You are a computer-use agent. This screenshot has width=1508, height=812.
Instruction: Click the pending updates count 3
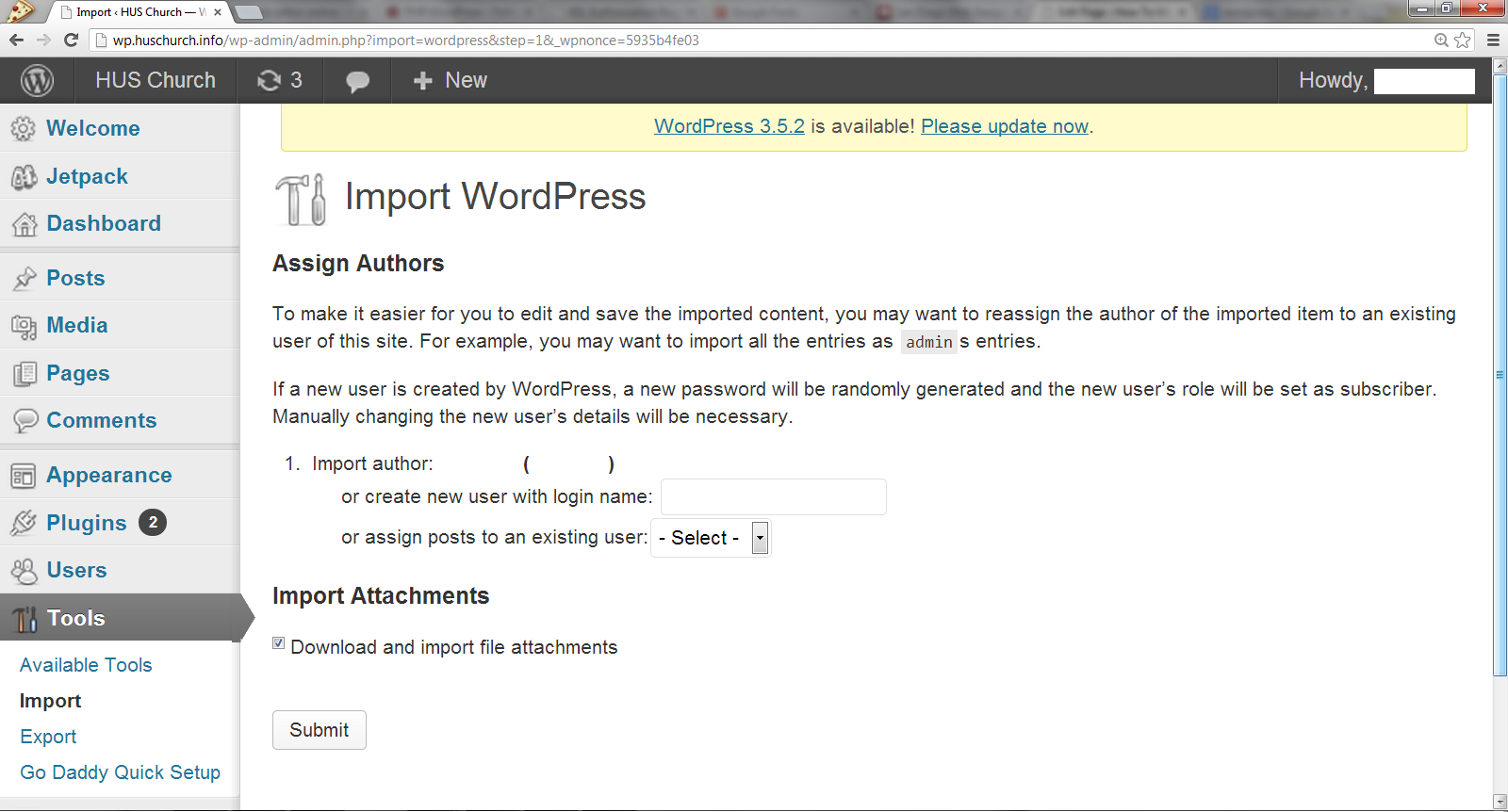point(296,81)
